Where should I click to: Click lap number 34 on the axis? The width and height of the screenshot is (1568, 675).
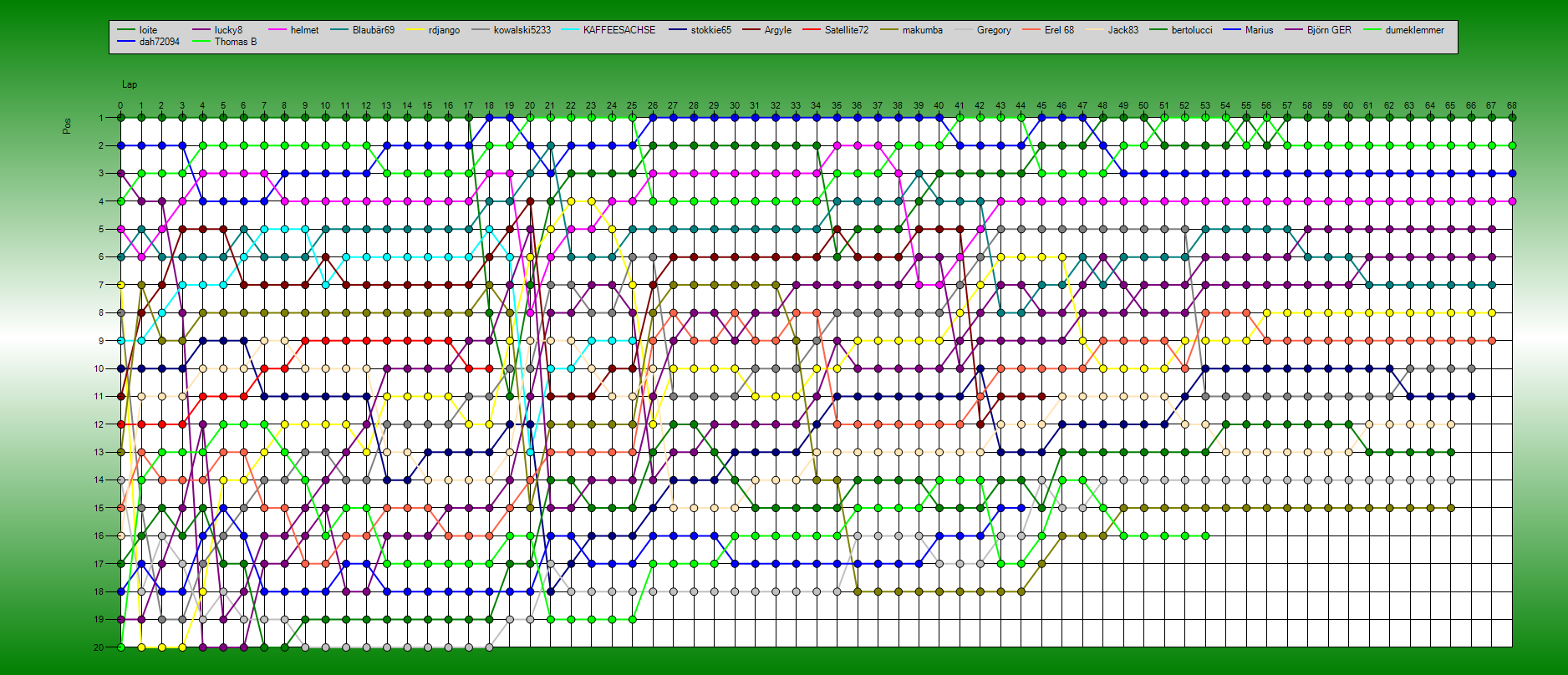tap(816, 106)
